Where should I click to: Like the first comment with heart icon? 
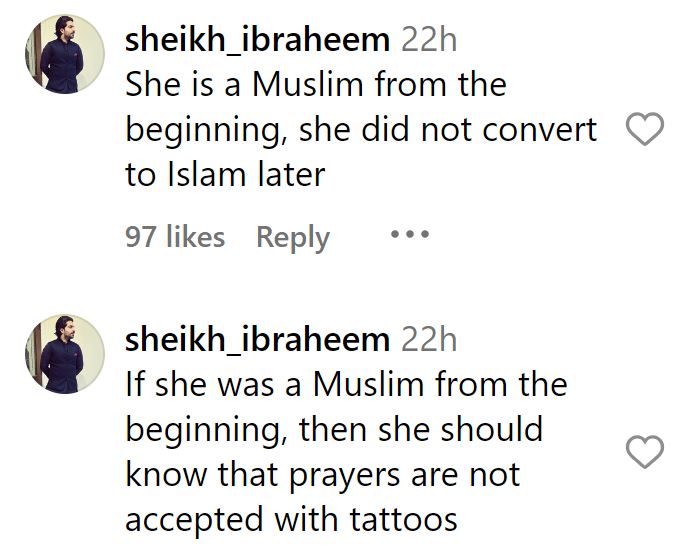click(644, 129)
